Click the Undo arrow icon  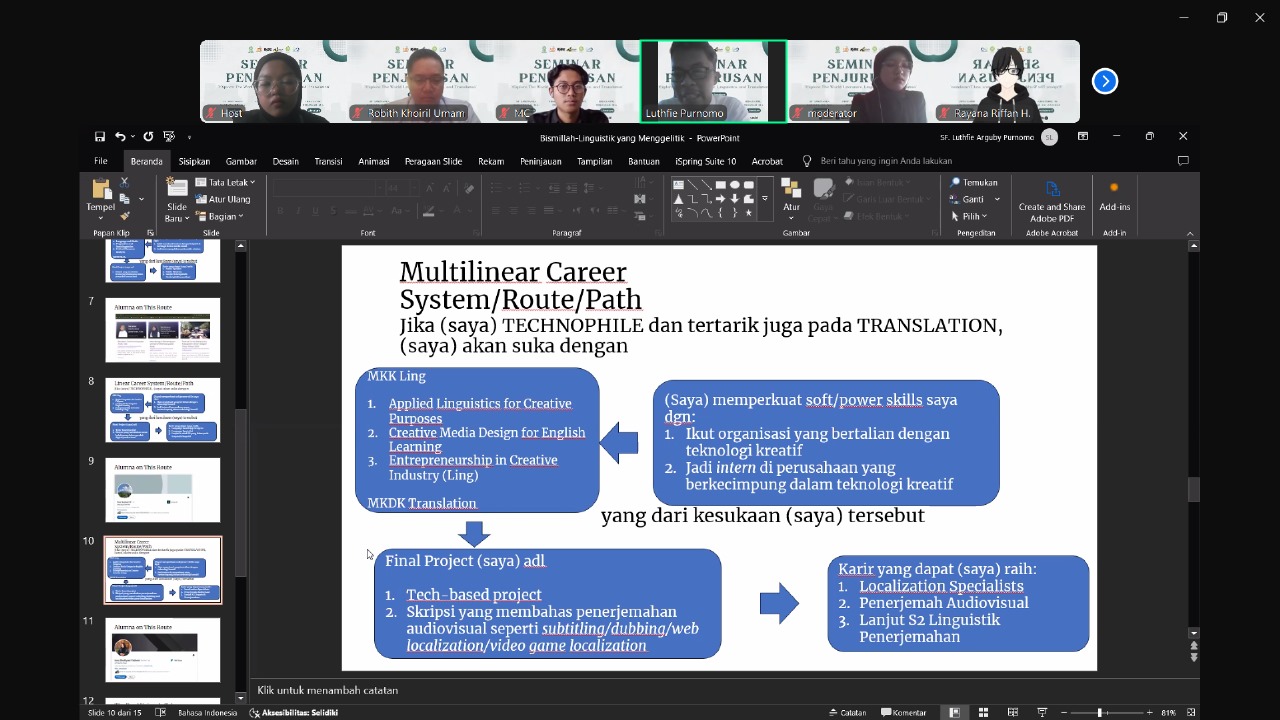click(x=120, y=137)
